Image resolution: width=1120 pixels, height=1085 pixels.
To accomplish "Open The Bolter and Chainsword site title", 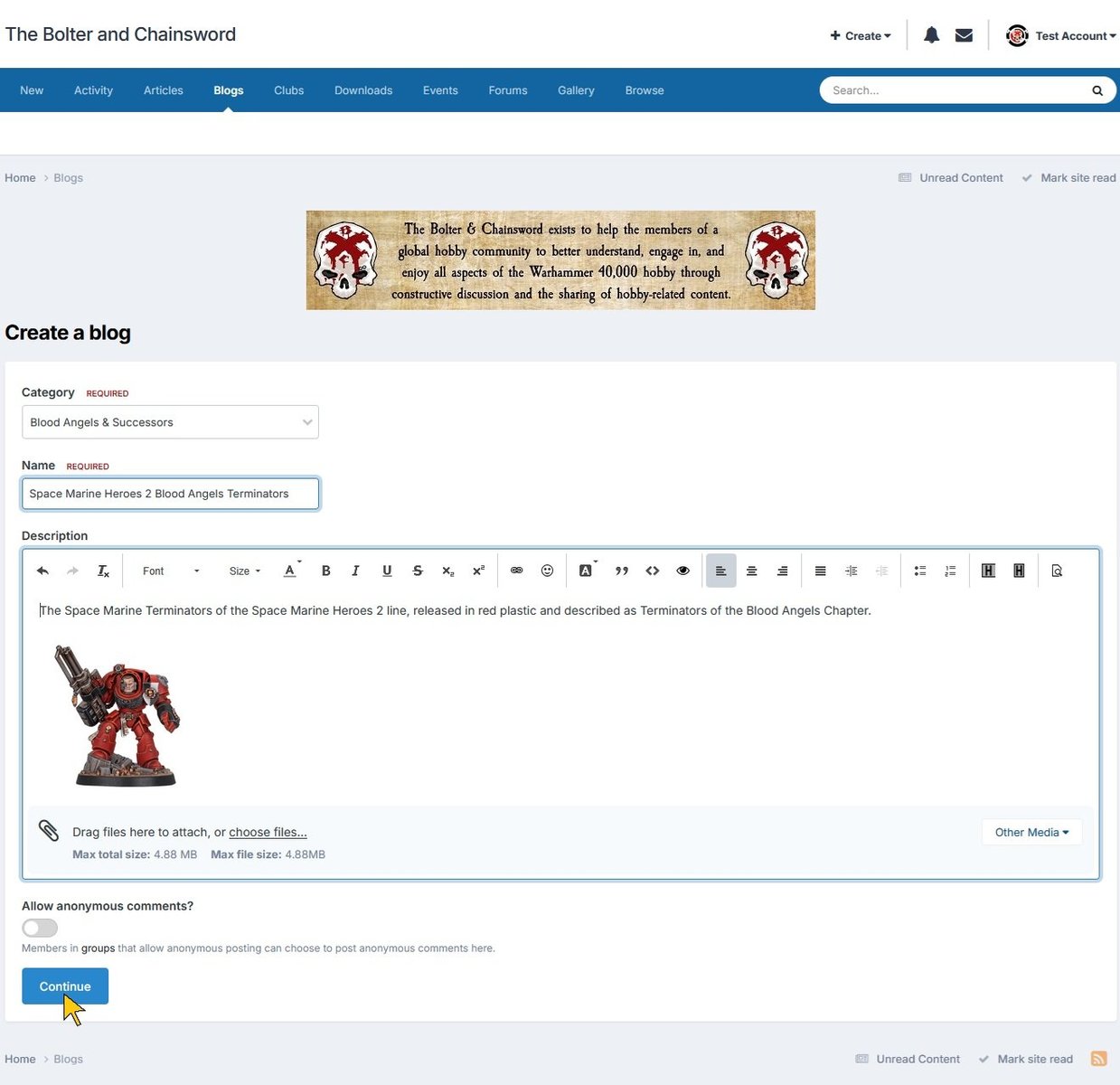I will point(120,34).
